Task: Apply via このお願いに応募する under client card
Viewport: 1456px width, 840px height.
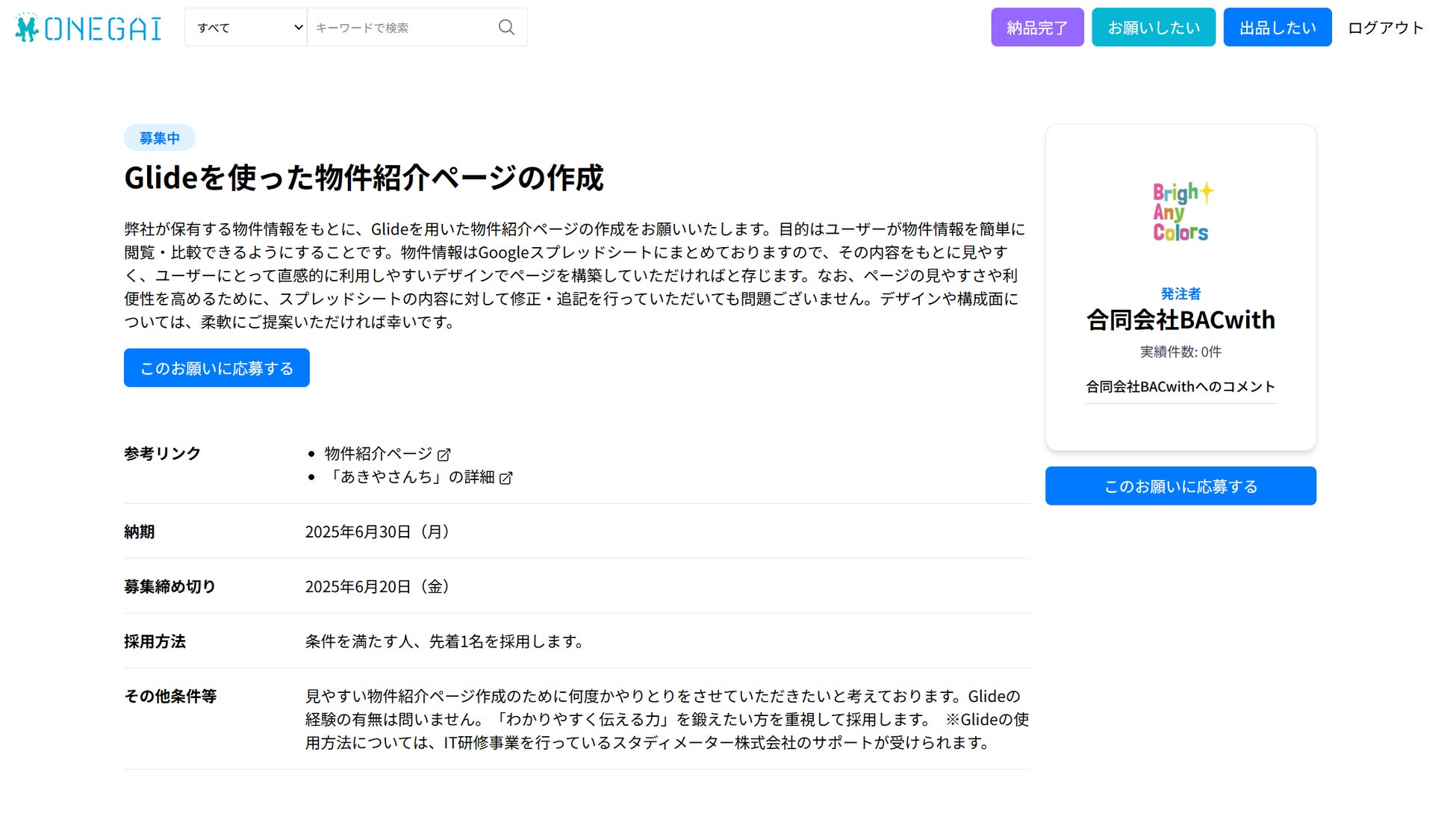Action: click(x=1180, y=486)
